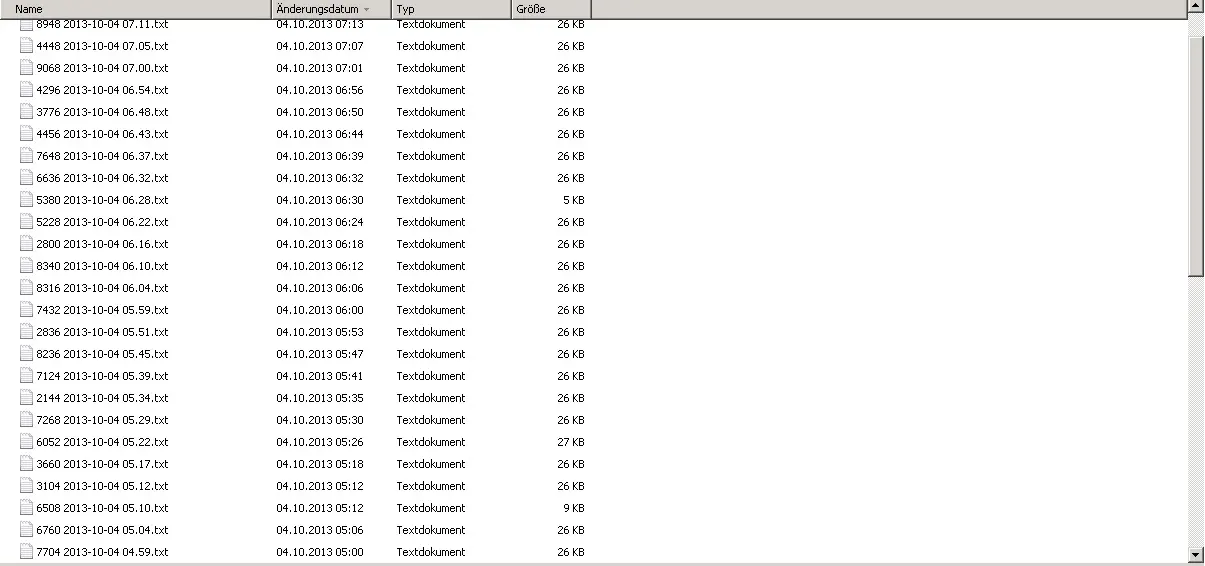Click text file icon of 7432 2013-10-04 05.59.txt
The image size is (1205, 566).
pos(27,310)
